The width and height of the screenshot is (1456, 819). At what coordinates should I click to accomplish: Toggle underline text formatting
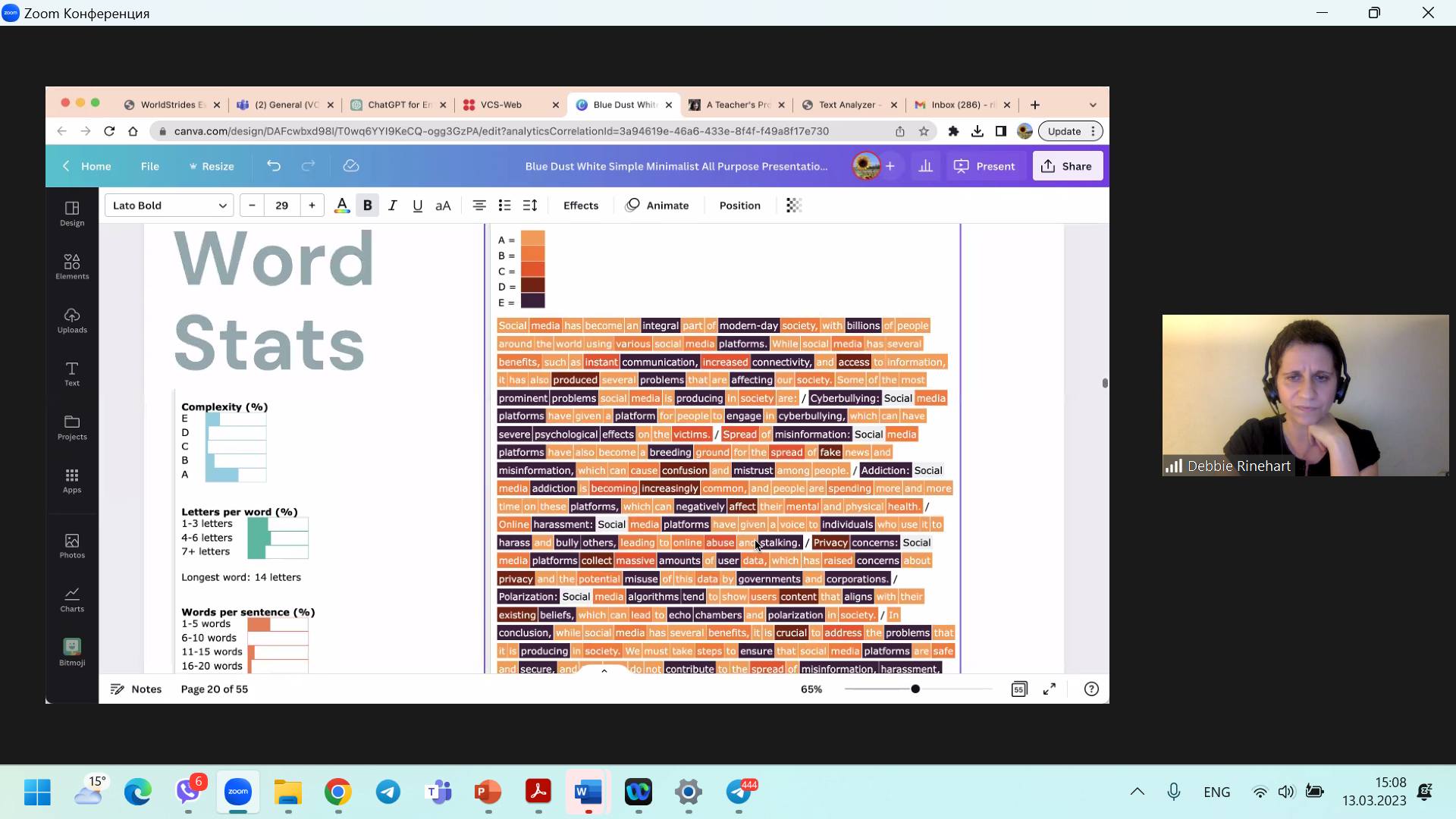click(417, 206)
